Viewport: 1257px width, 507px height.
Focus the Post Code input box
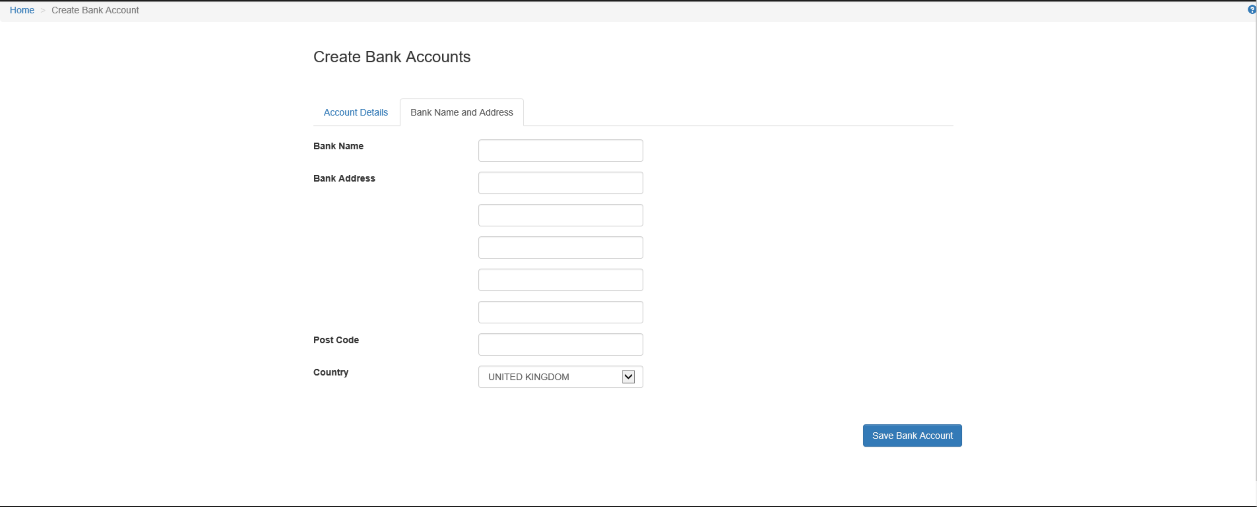pos(560,344)
